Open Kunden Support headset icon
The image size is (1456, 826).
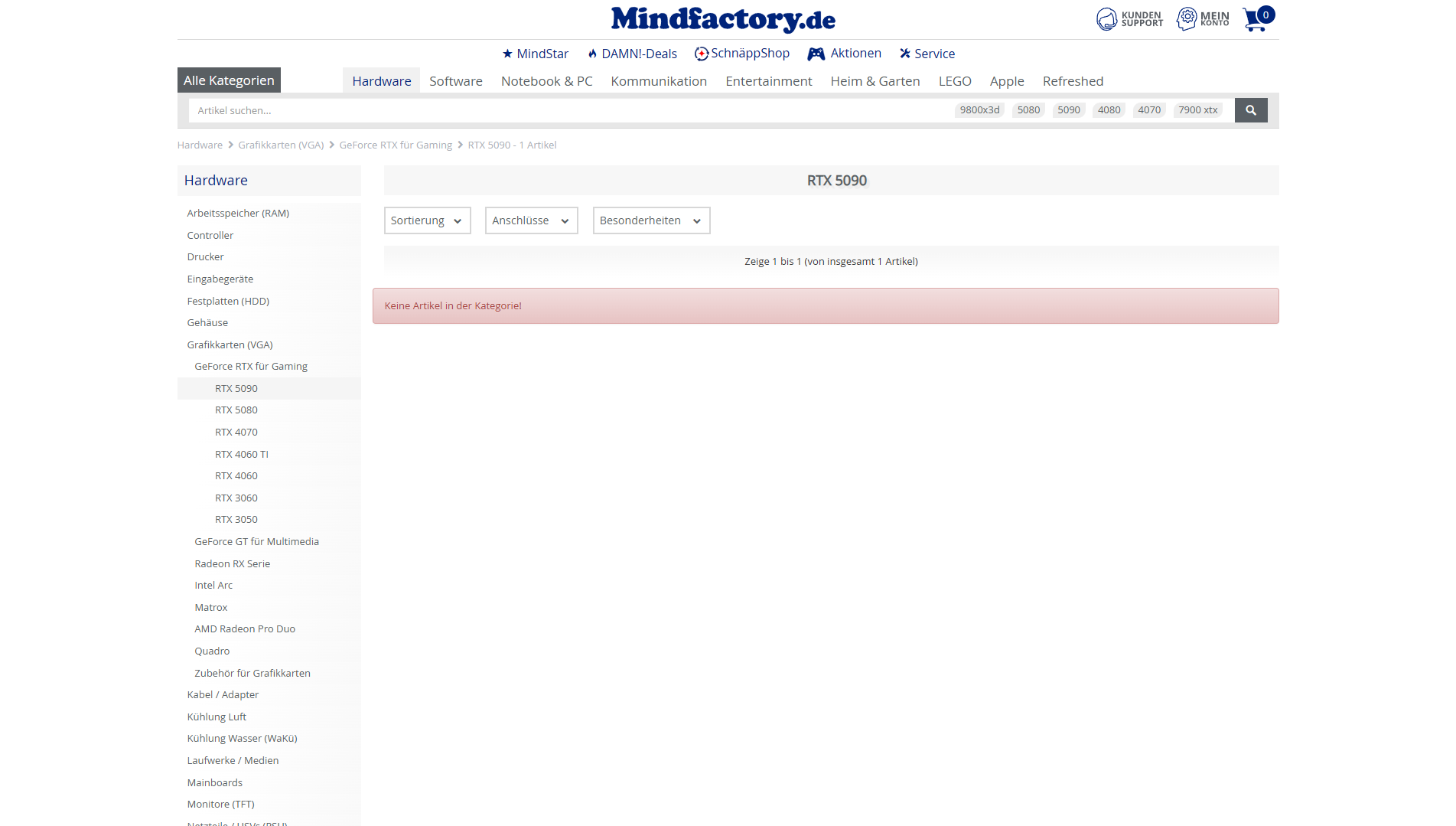(x=1106, y=18)
